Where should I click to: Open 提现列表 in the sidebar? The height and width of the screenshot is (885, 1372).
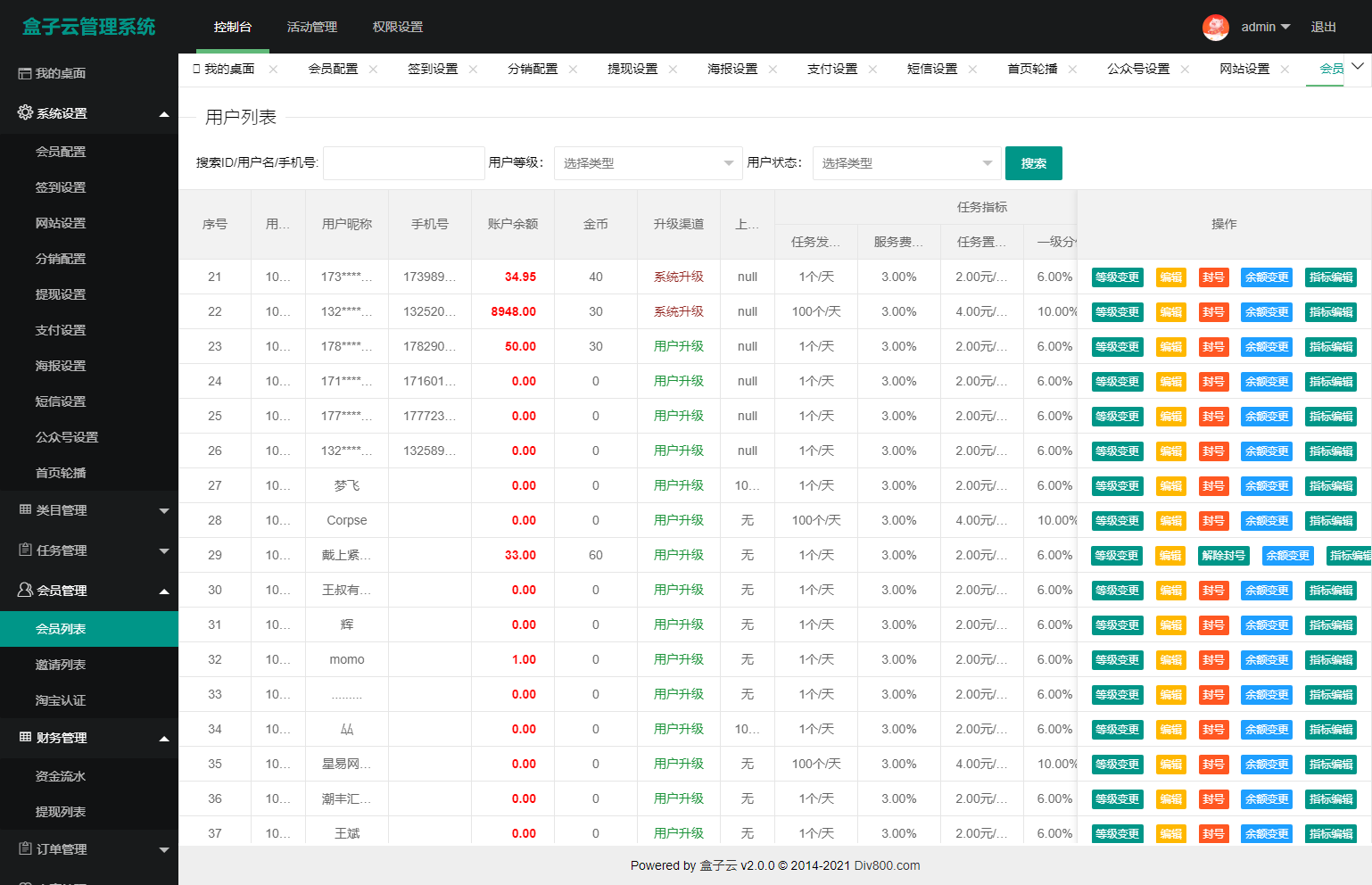pos(61,812)
